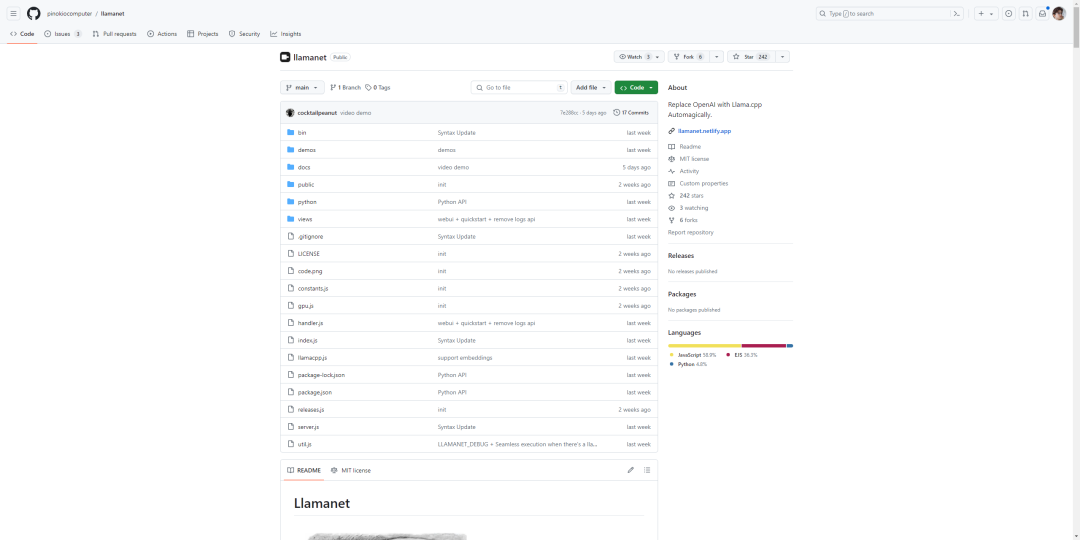Click the eye icon next to 3 watching
The width and height of the screenshot is (1080, 540).
(x=672, y=208)
